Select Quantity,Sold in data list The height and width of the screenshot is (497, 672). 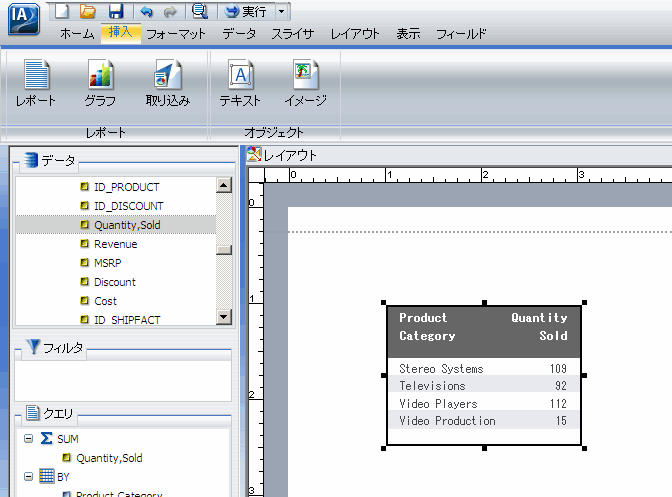pos(116,225)
